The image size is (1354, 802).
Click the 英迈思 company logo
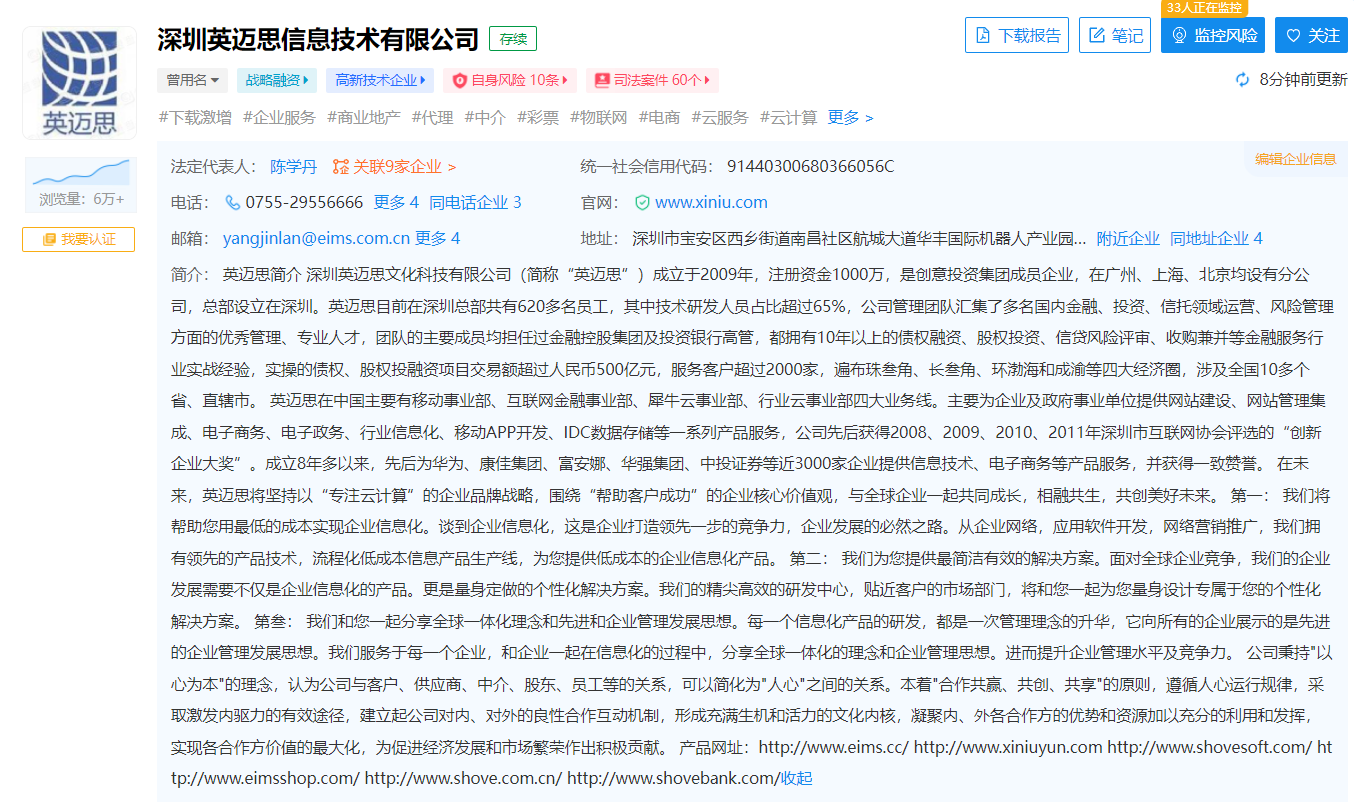[x=79, y=83]
